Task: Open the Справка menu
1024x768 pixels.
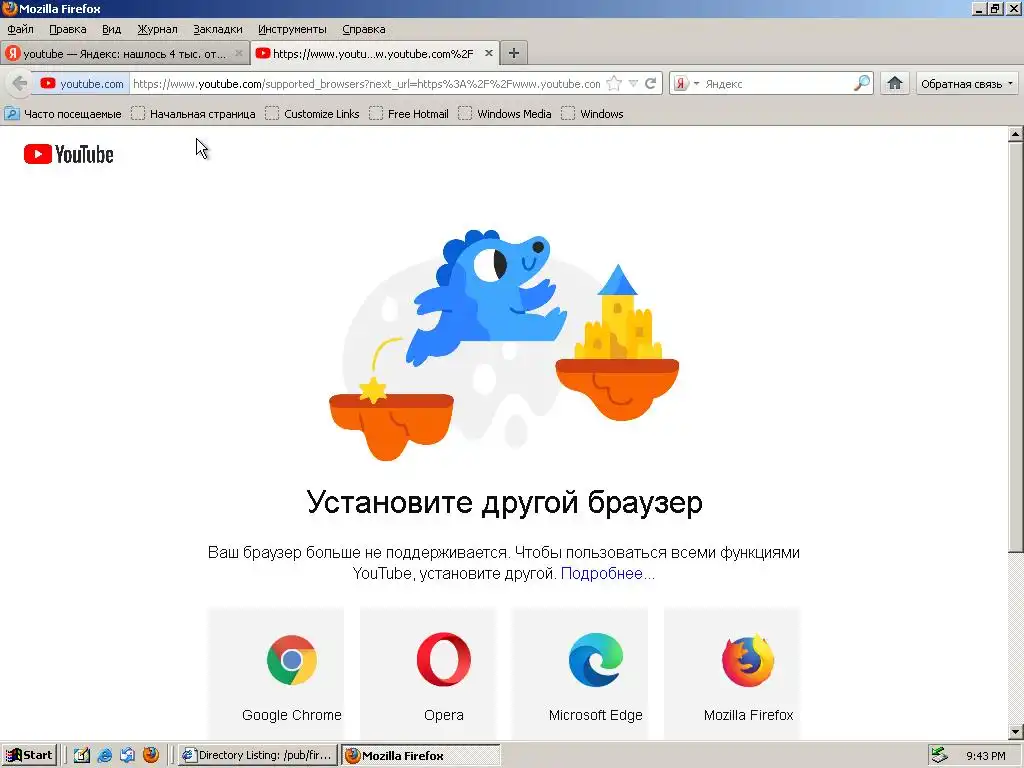Action: point(364,29)
